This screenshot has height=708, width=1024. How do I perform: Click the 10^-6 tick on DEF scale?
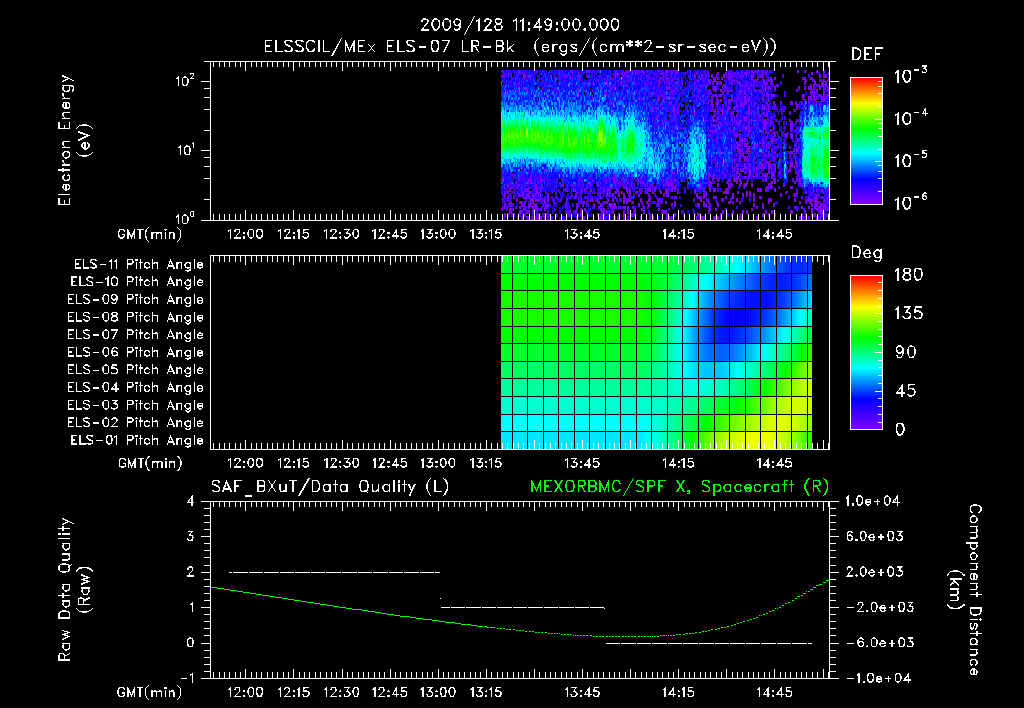[x=910, y=202]
